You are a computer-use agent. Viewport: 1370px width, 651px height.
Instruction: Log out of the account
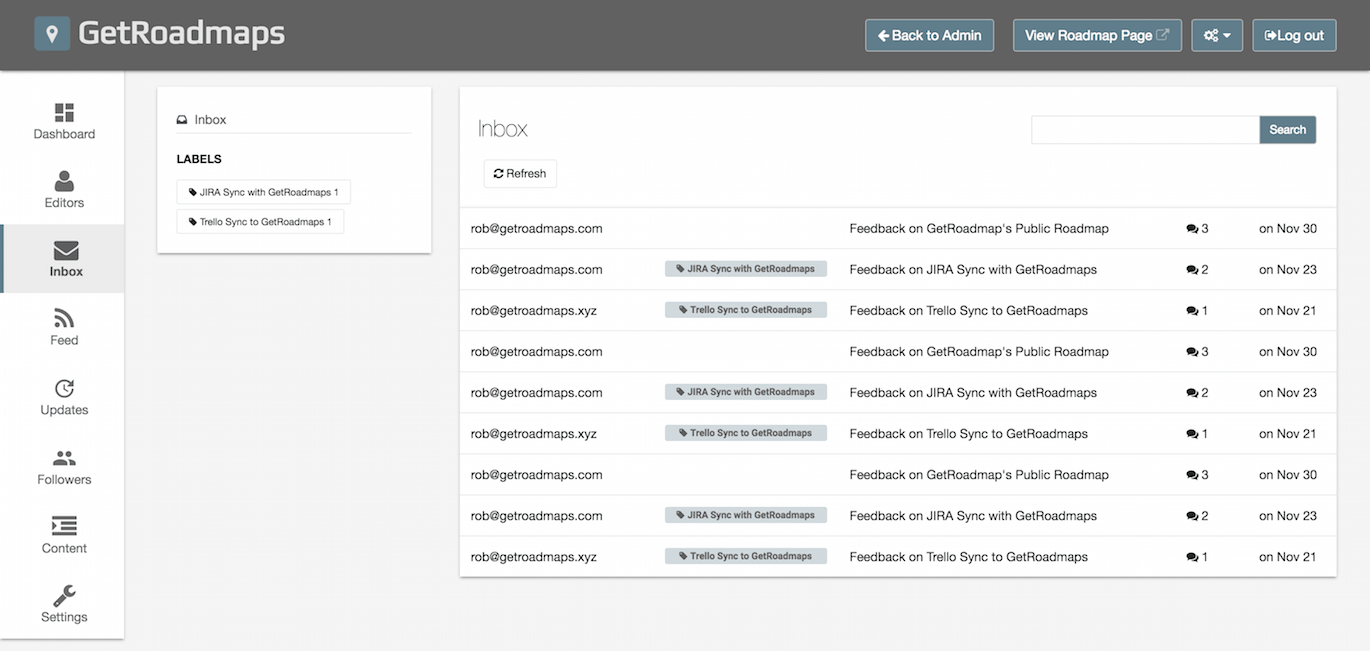click(1294, 35)
